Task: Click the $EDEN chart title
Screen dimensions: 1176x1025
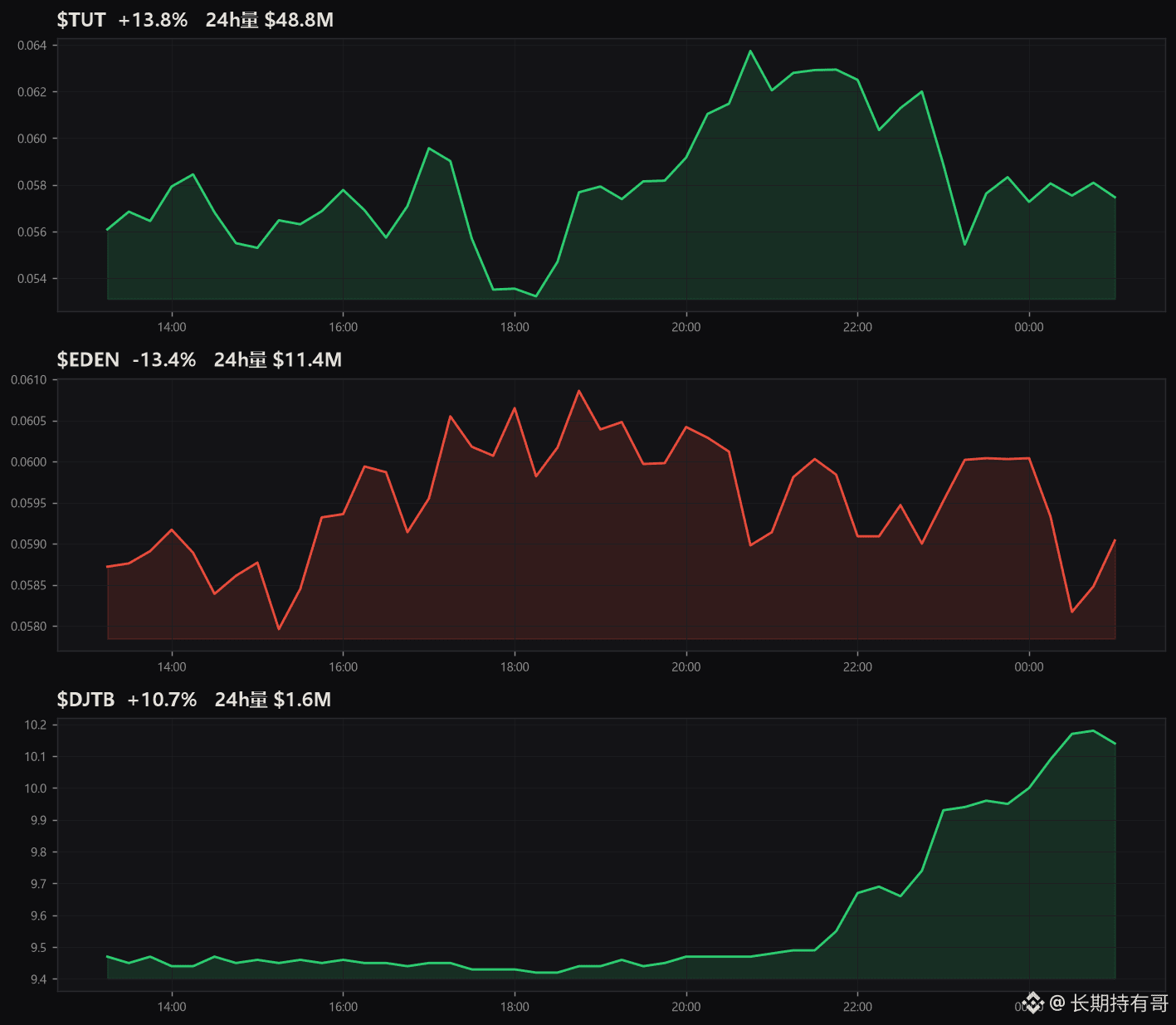Action: pyautogui.click(x=88, y=359)
